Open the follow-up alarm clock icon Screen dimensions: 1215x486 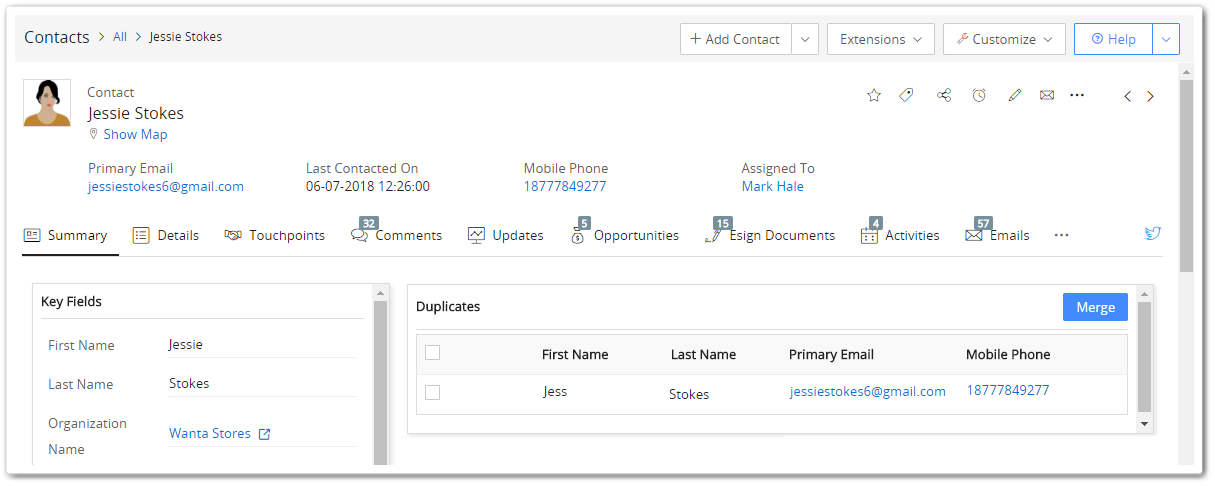tap(979, 96)
